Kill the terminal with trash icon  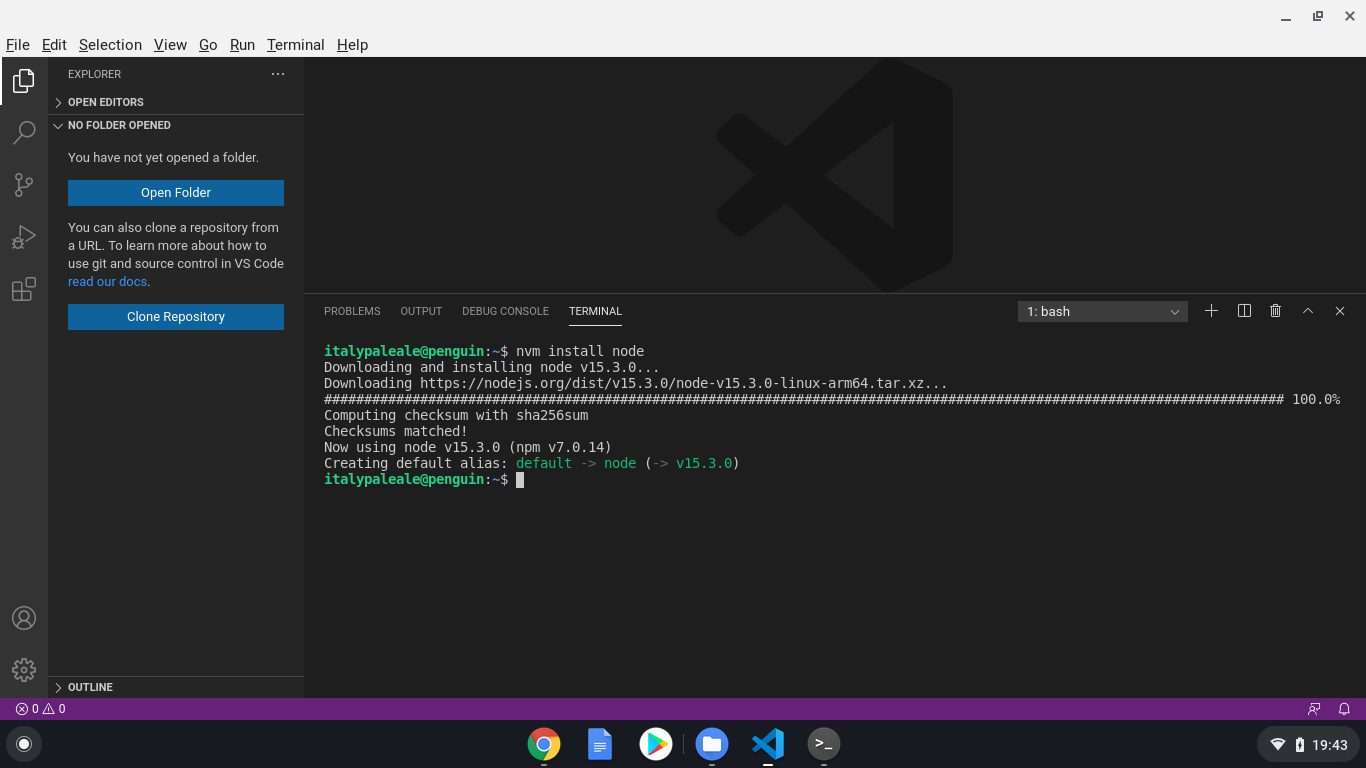click(1275, 311)
